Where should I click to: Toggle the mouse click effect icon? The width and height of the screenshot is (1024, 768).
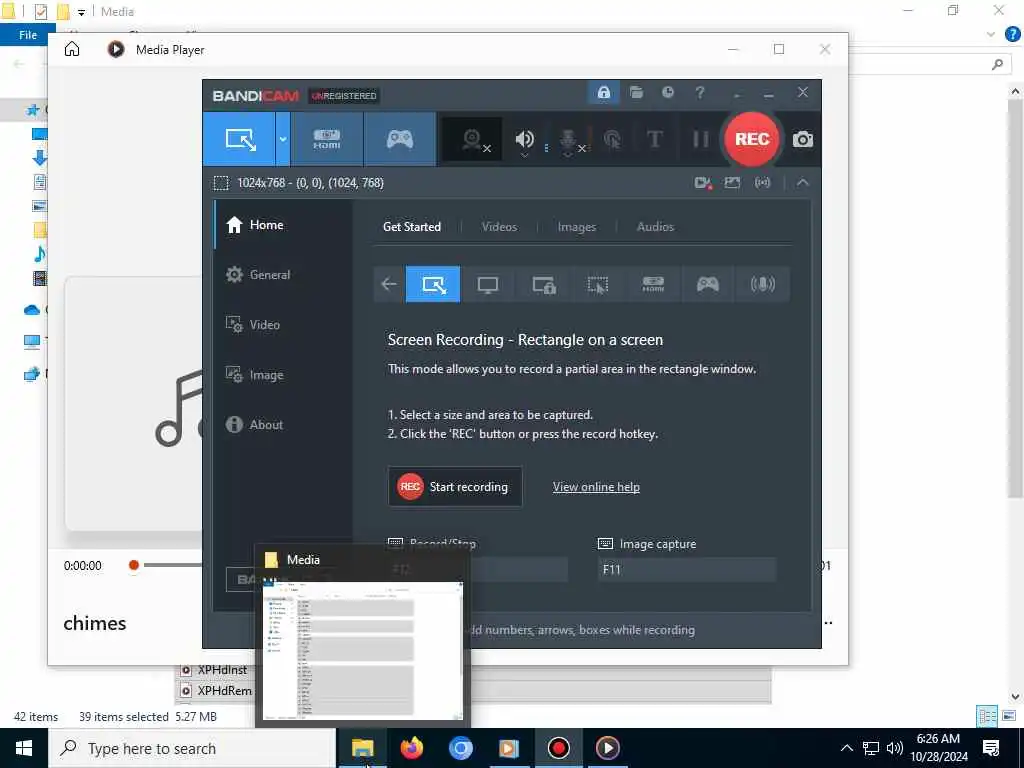tap(613, 139)
